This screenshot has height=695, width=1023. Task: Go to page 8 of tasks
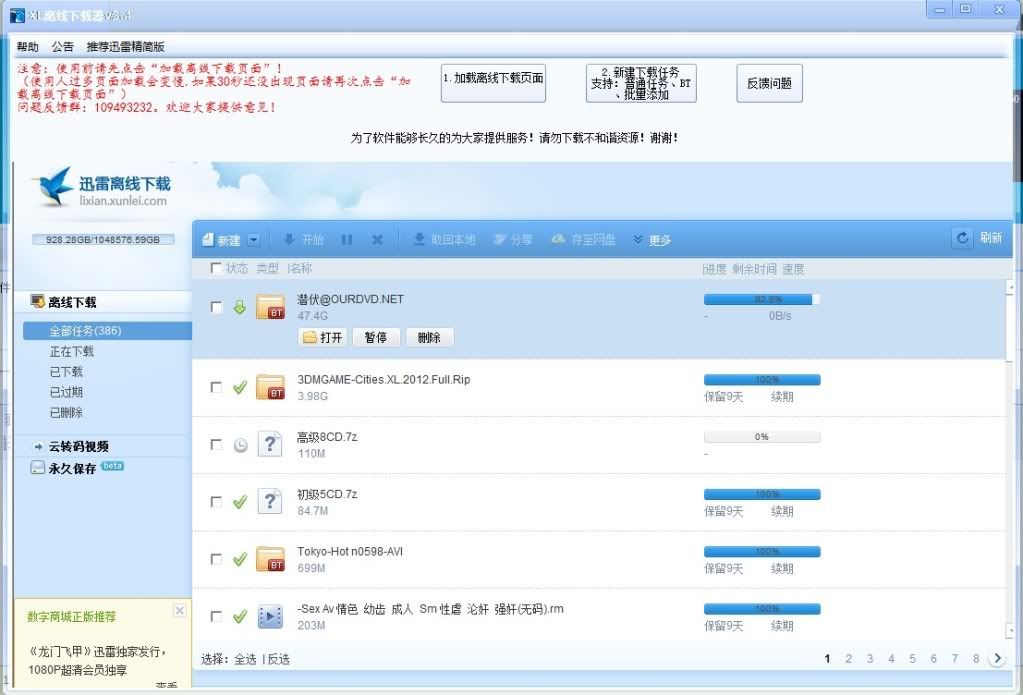[x=976, y=658]
